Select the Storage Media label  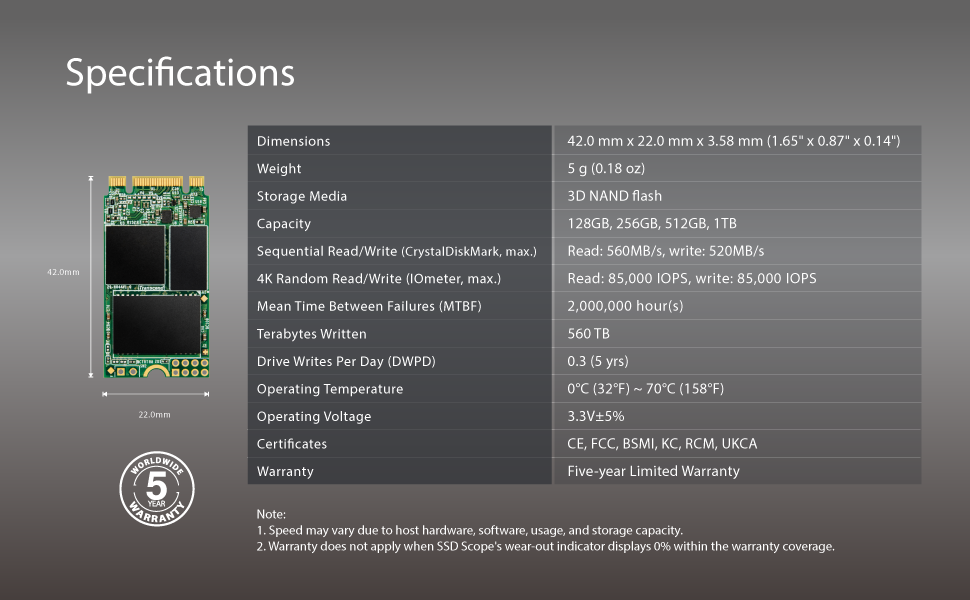[300, 196]
